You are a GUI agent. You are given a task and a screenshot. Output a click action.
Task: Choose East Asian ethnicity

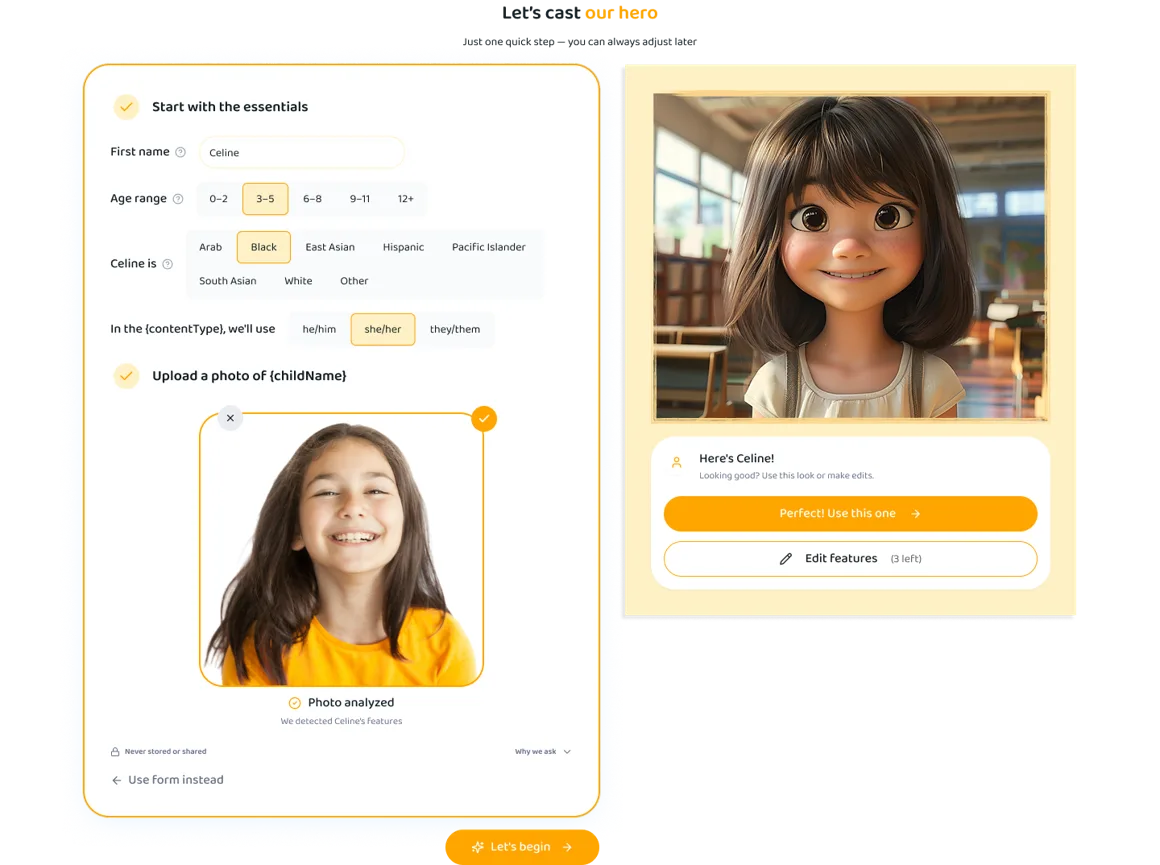[x=330, y=247]
